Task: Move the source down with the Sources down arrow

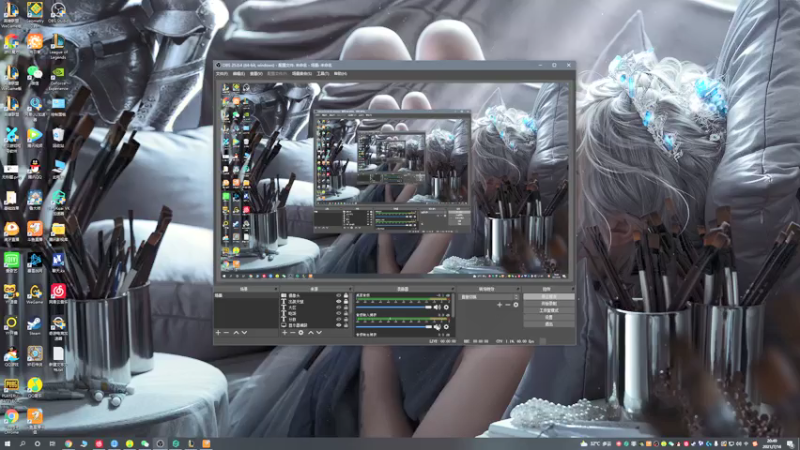Action: tap(319, 333)
